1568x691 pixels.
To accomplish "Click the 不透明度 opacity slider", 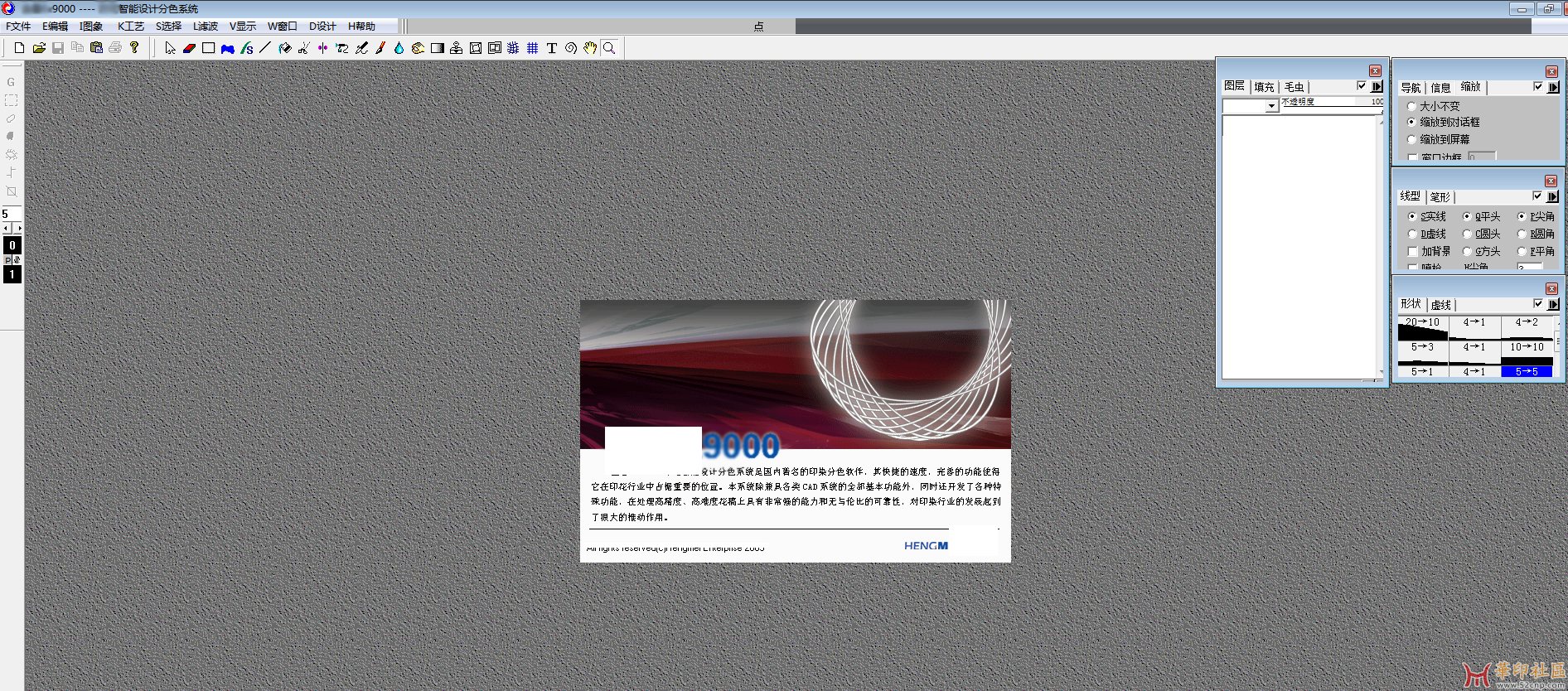I will [1332, 102].
